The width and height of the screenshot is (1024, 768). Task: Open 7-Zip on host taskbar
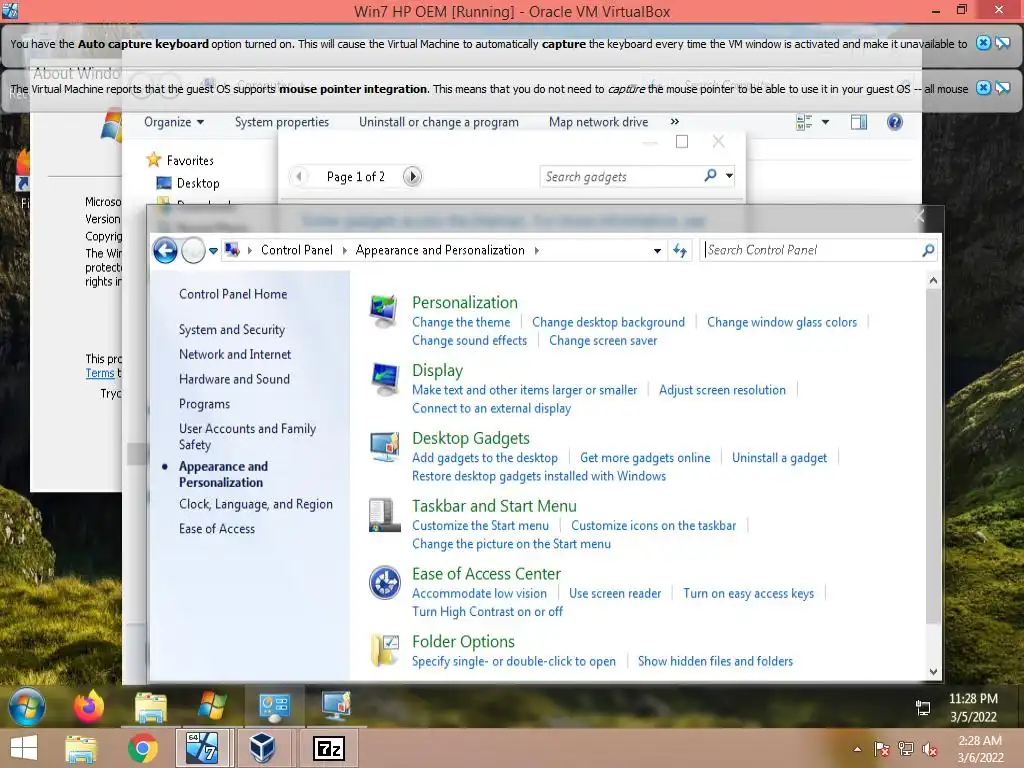click(328, 748)
